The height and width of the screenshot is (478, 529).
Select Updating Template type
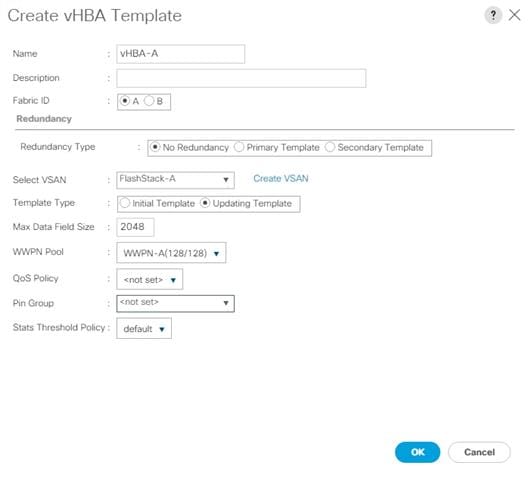coord(205,203)
